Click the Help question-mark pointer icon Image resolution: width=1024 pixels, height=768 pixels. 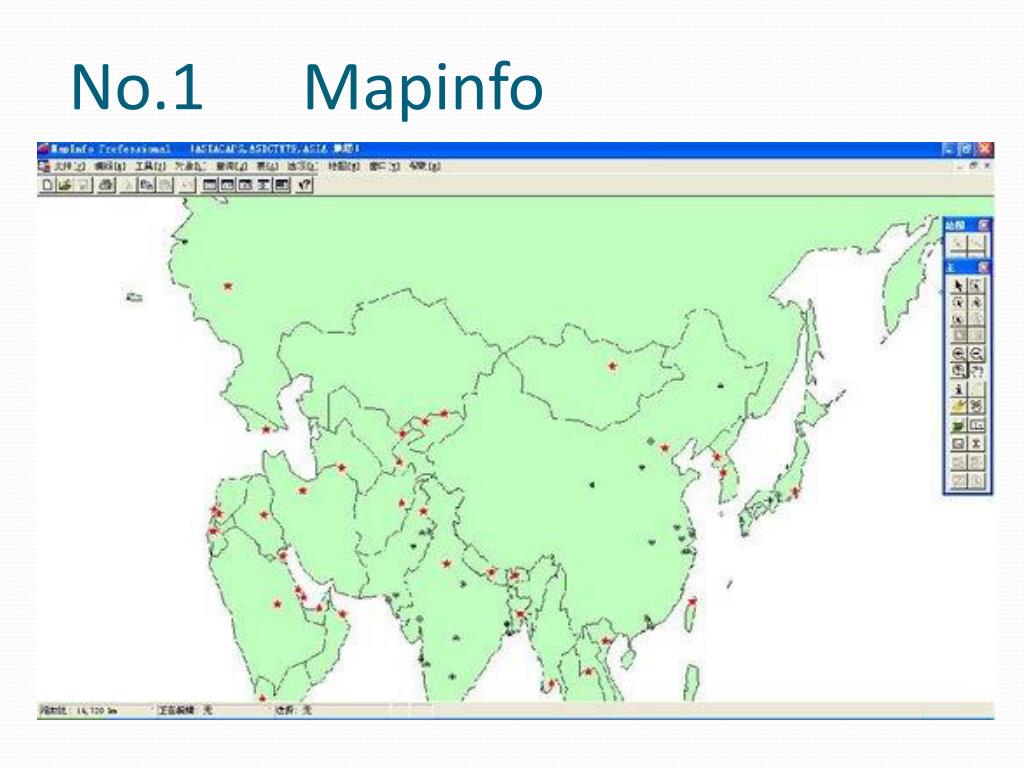coord(304,185)
